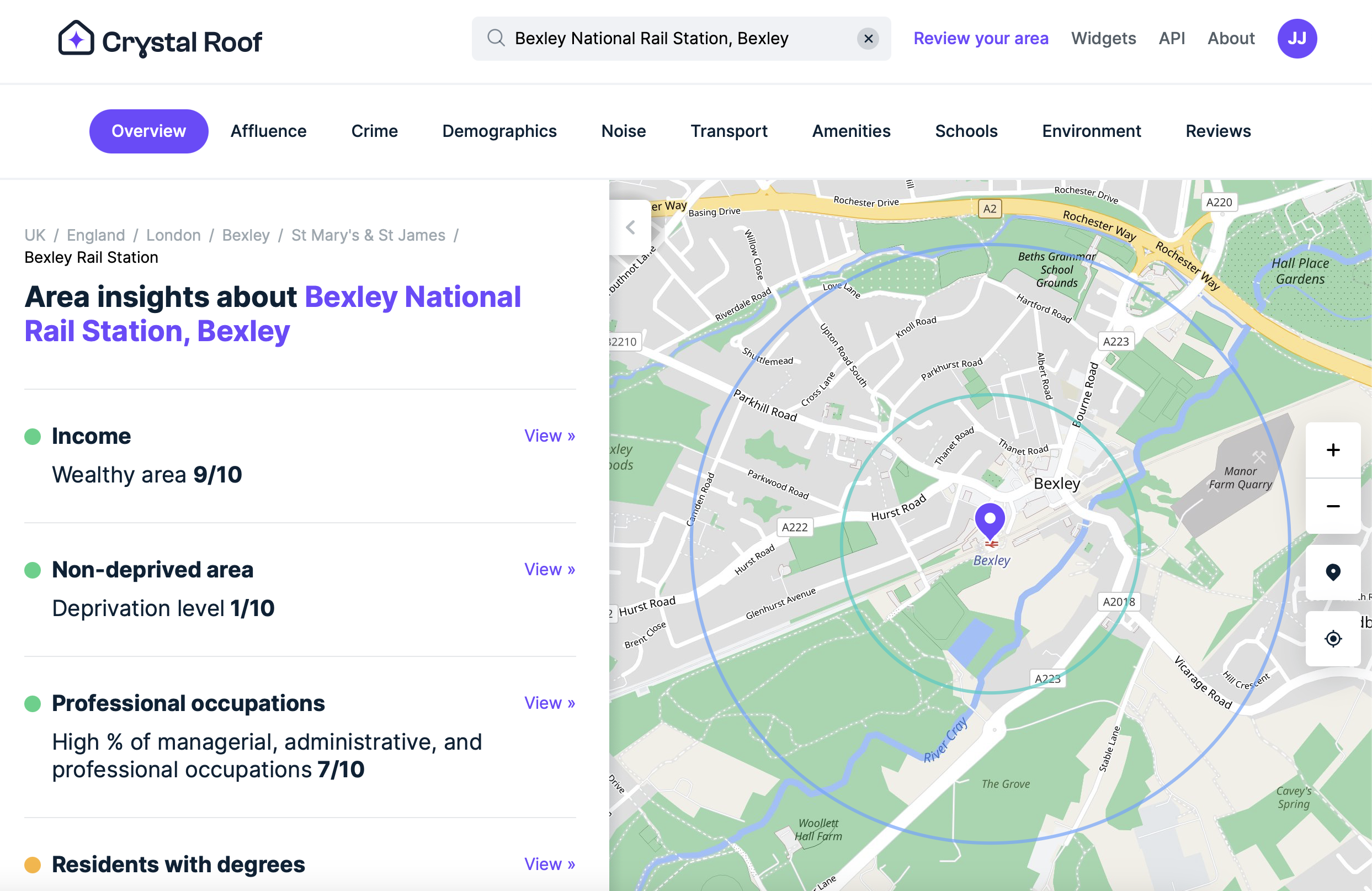Zoom in the map with plus button
1372x891 pixels.
click(x=1333, y=450)
